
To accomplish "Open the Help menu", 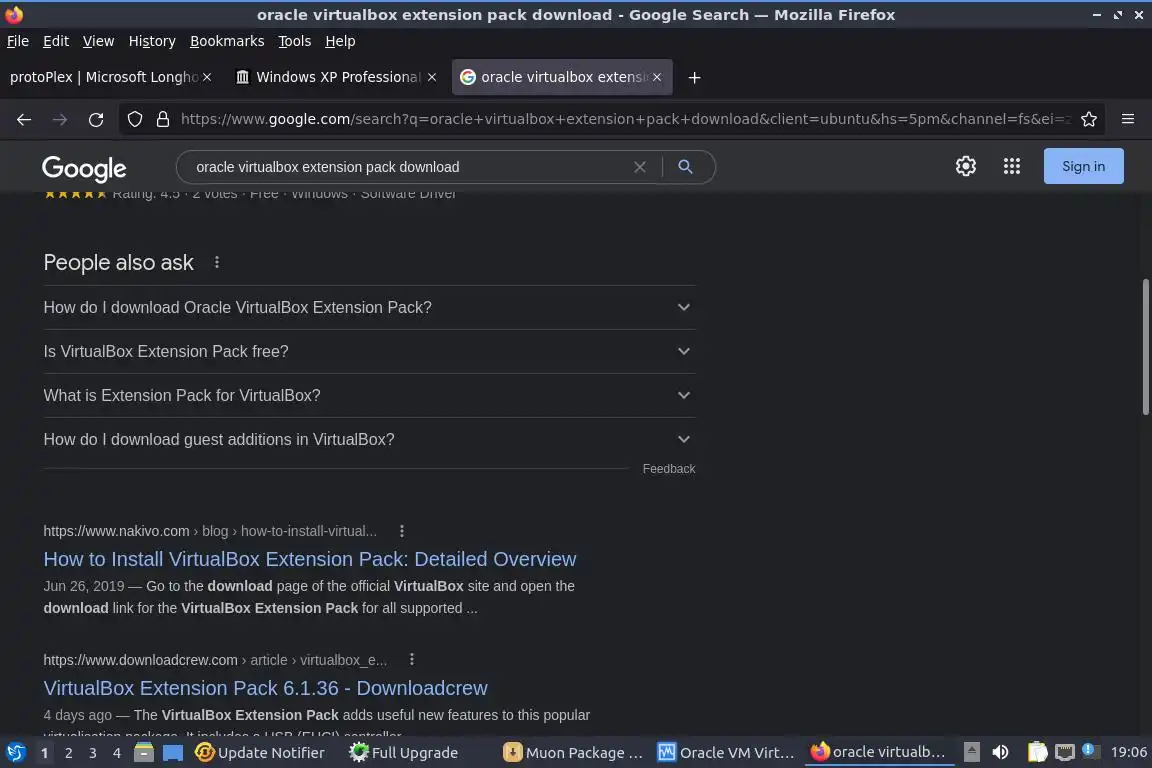I will [x=340, y=41].
